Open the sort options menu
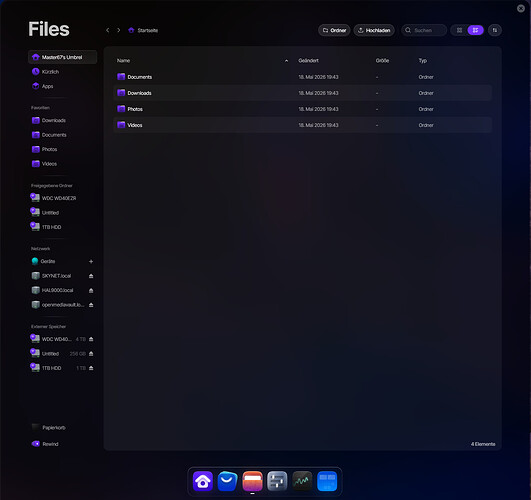This screenshot has height=500, width=531. 495,30
